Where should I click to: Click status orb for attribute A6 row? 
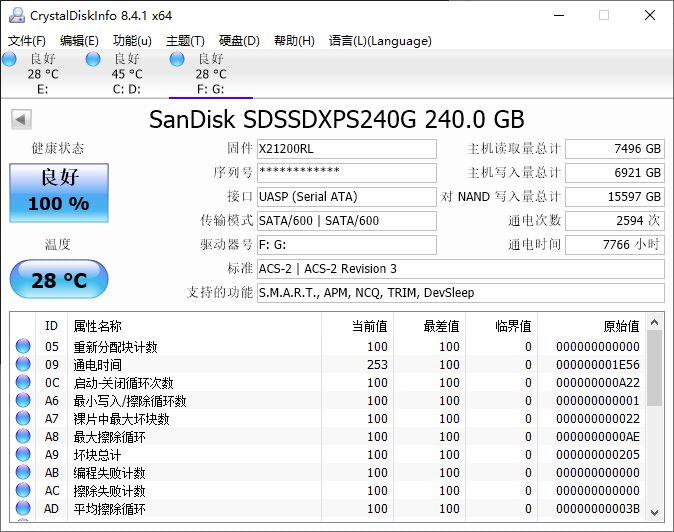[23, 401]
